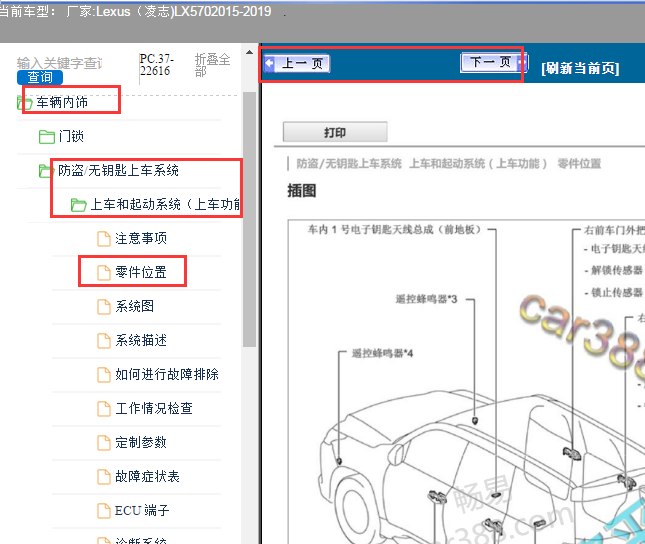The height and width of the screenshot is (544, 645).
Task: Click the 查询 search button
Action: click(x=40, y=77)
